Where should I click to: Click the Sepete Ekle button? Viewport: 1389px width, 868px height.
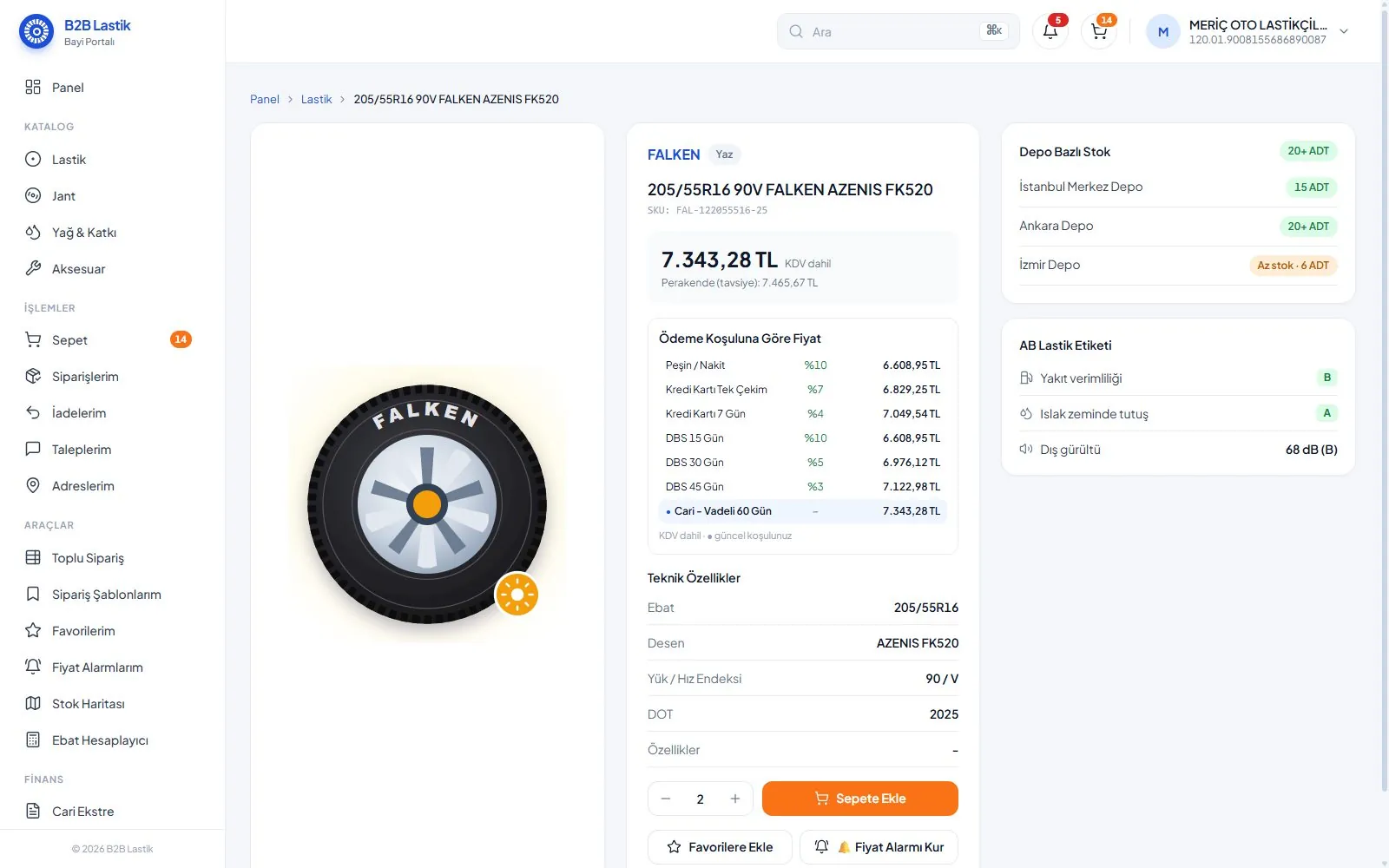[x=860, y=799]
